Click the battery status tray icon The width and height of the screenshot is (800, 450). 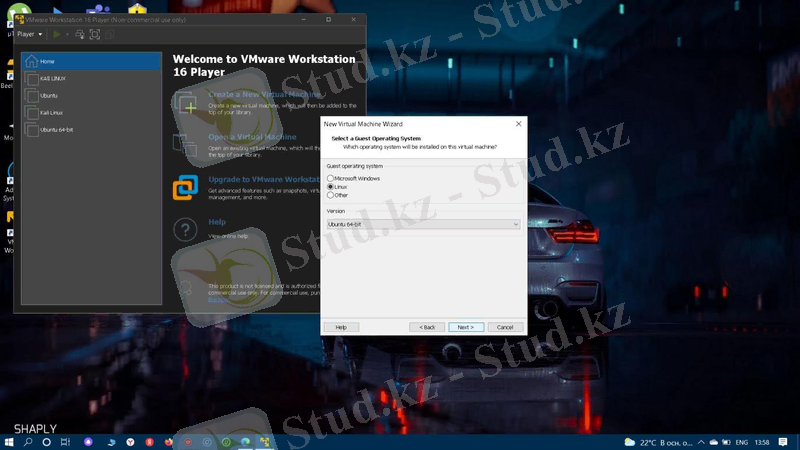pos(726,442)
